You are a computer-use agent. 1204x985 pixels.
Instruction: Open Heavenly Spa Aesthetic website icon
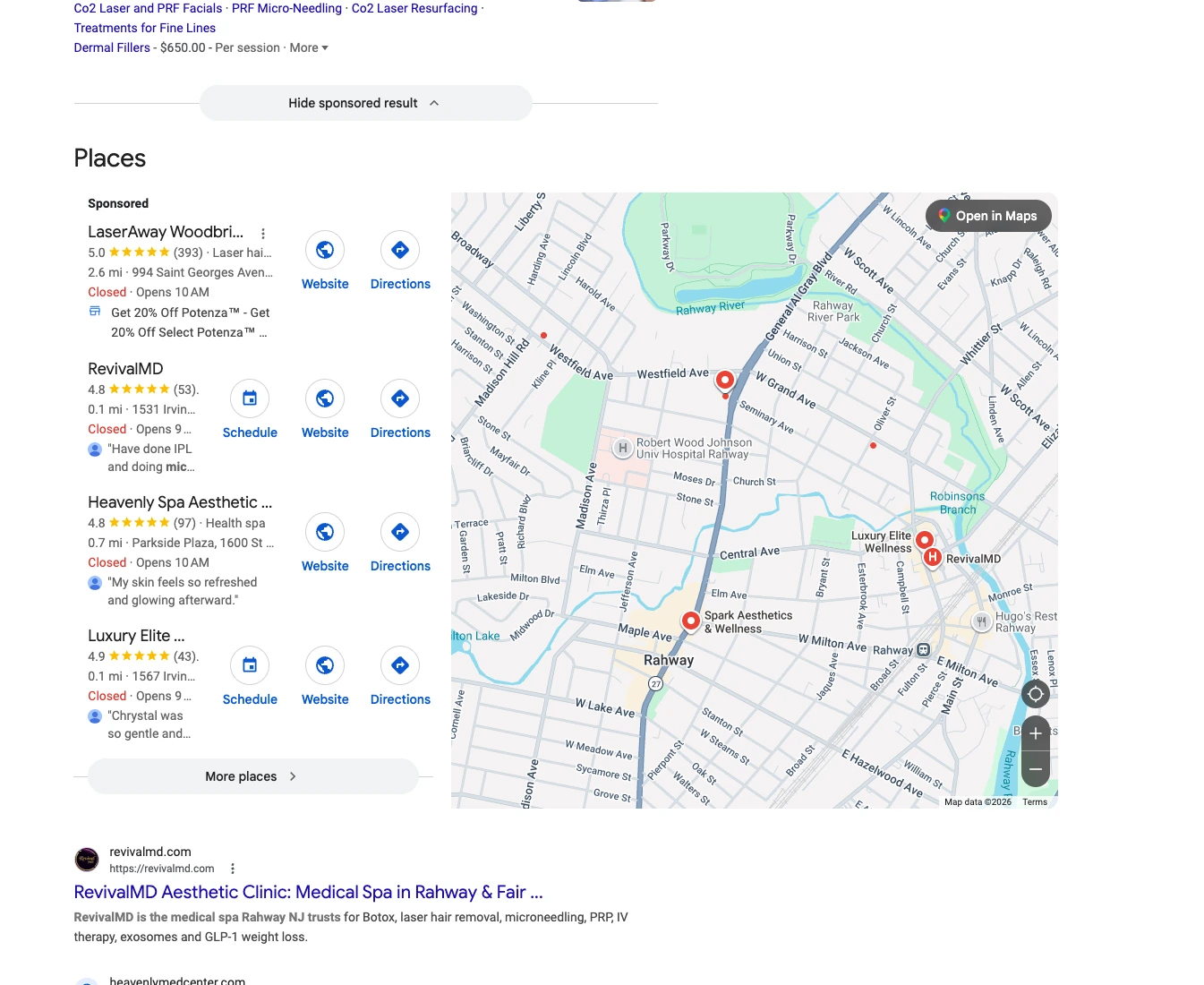(x=325, y=532)
